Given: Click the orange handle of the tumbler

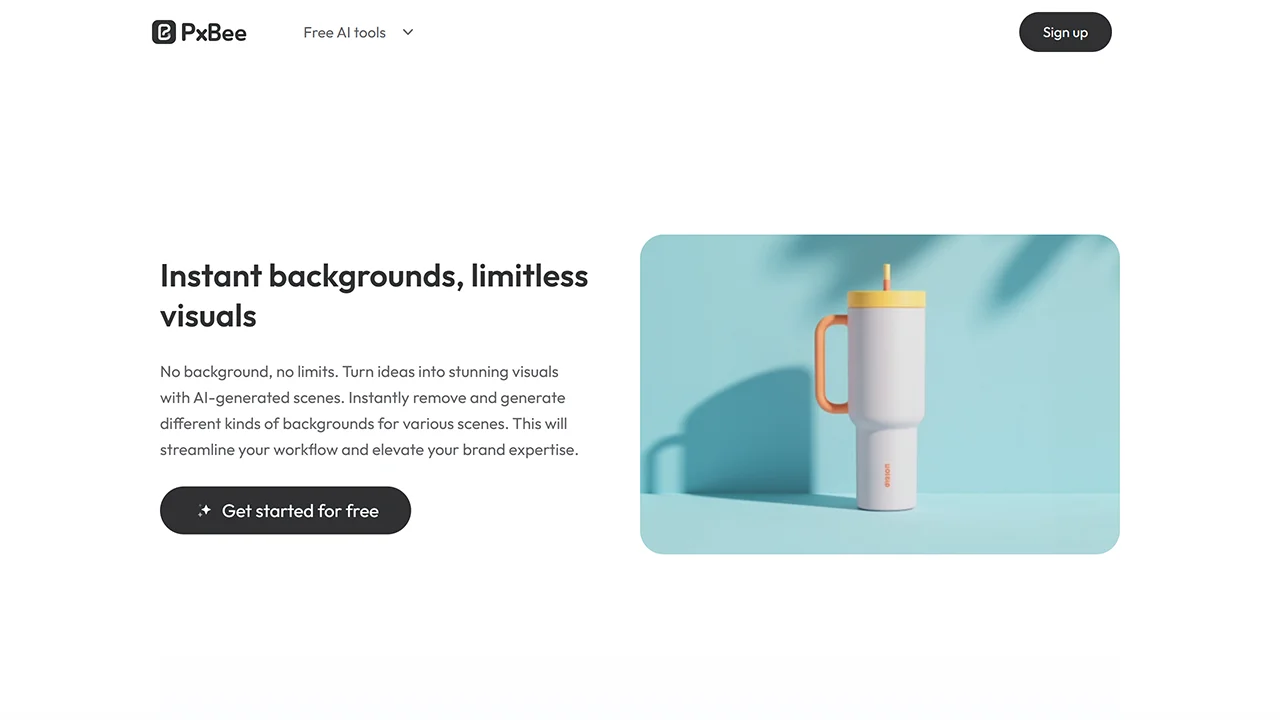Looking at the screenshot, I should pyautogui.click(x=831, y=363).
